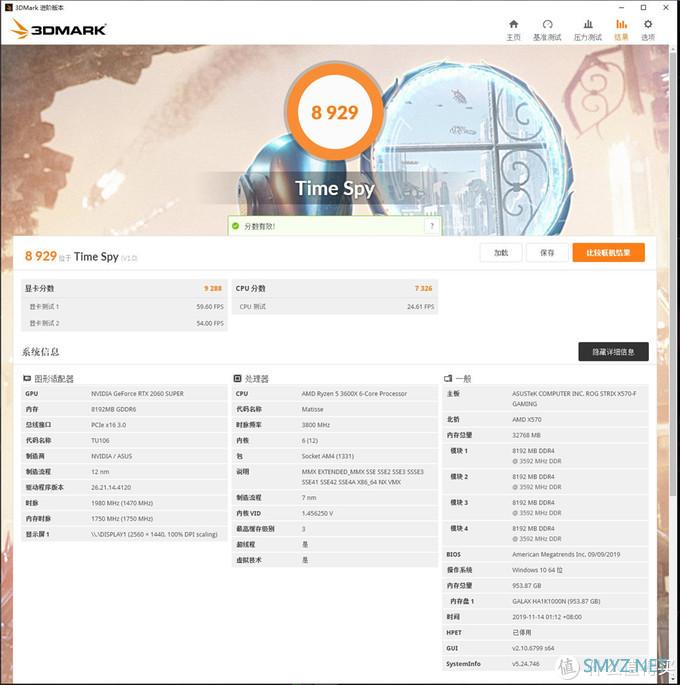The width and height of the screenshot is (680, 685).
Task: Click the GUI version v2.10.6799 s64
Action: pyautogui.click(x=533, y=648)
